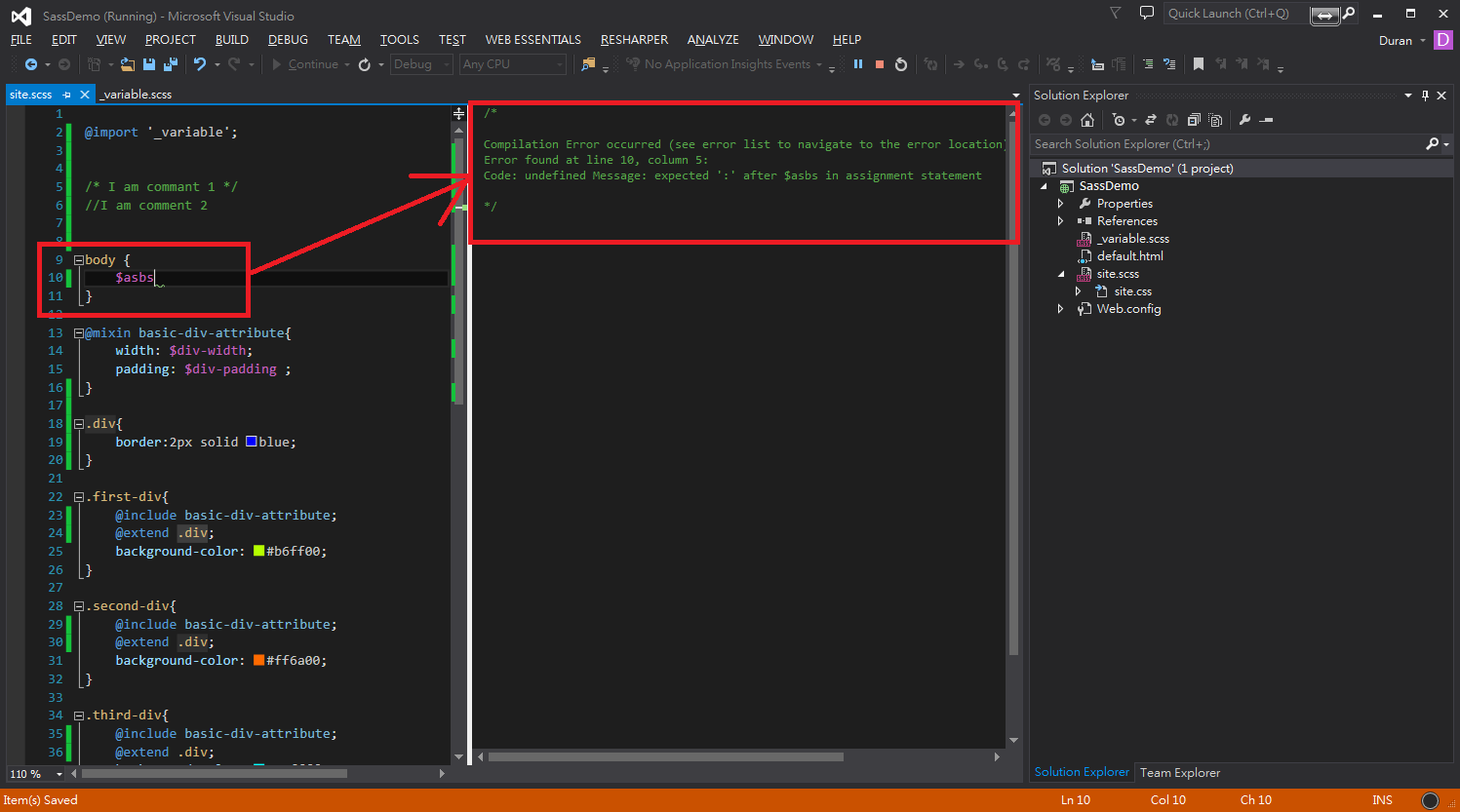Collapse All in Solution Explorer toolbar
Screen dimensions: 1460x812
click(x=1194, y=120)
